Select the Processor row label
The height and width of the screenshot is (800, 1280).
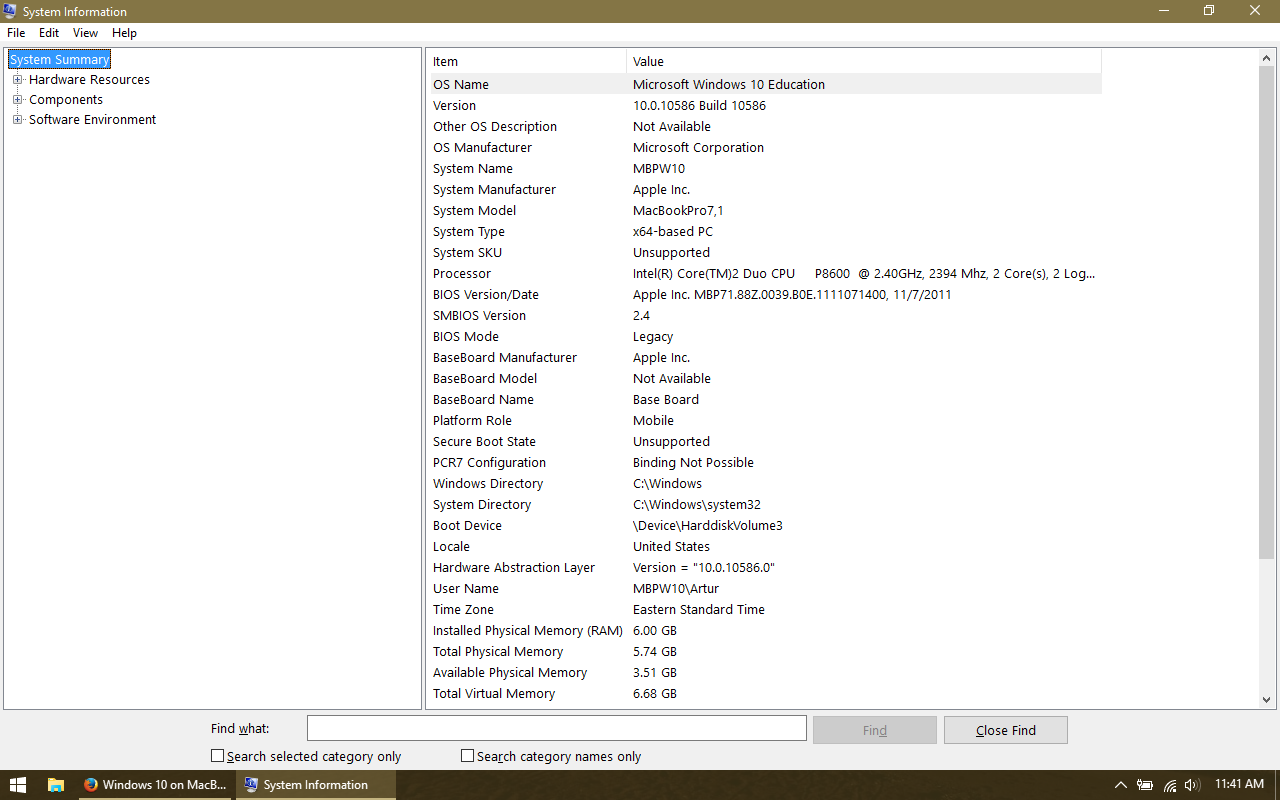[462, 274]
